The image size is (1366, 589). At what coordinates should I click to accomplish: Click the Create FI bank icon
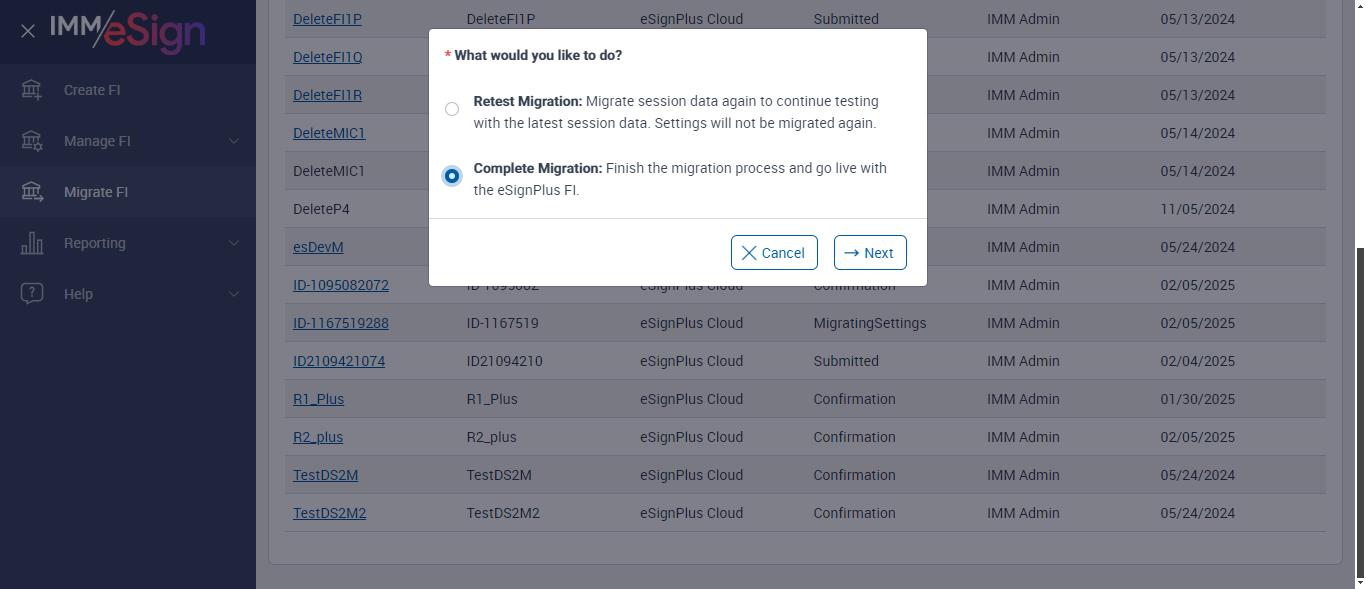pyautogui.click(x=32, y=90)
